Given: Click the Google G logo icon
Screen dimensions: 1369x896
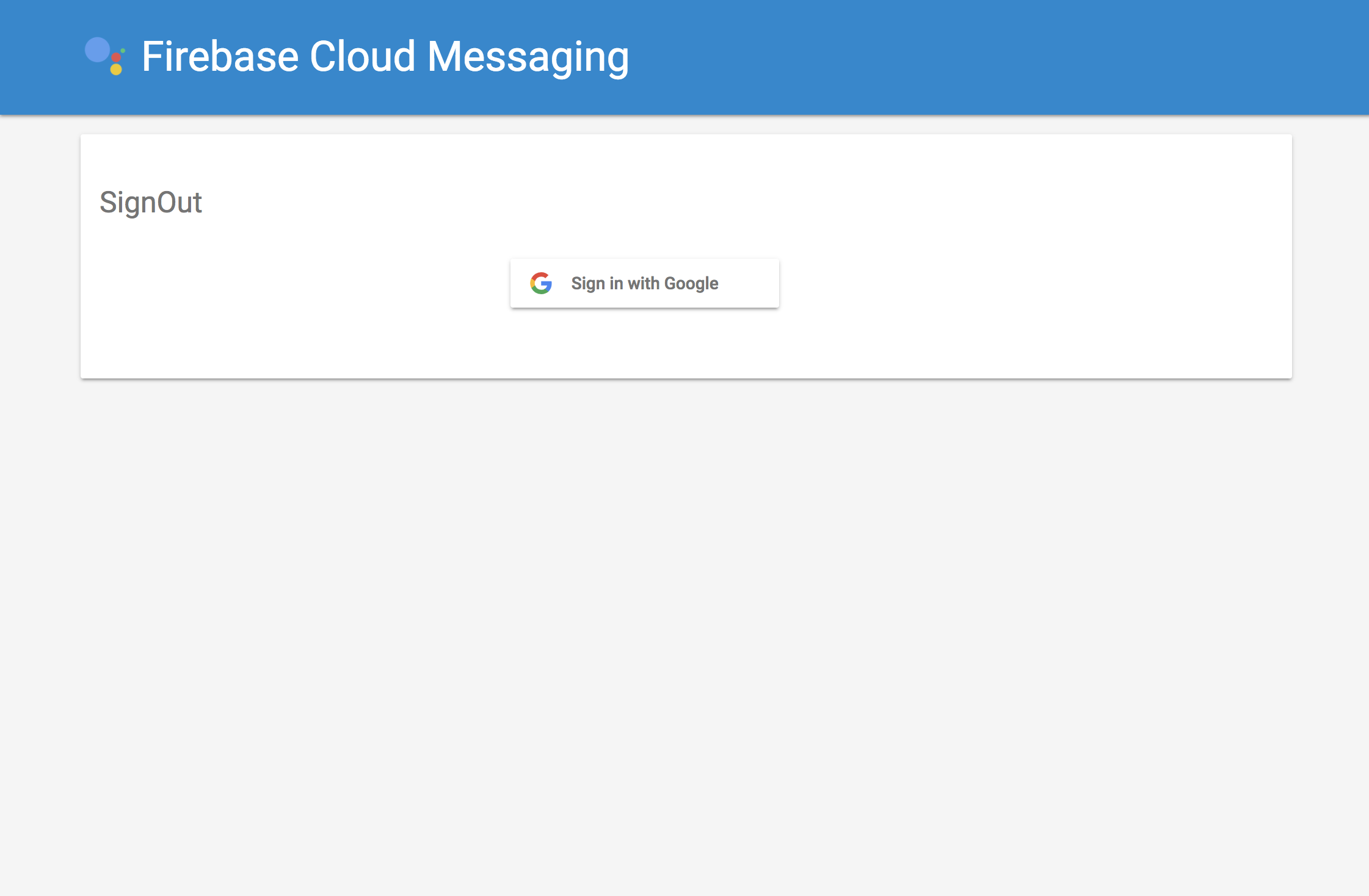Looking at the screenshot, I should [x=541, y=283].
